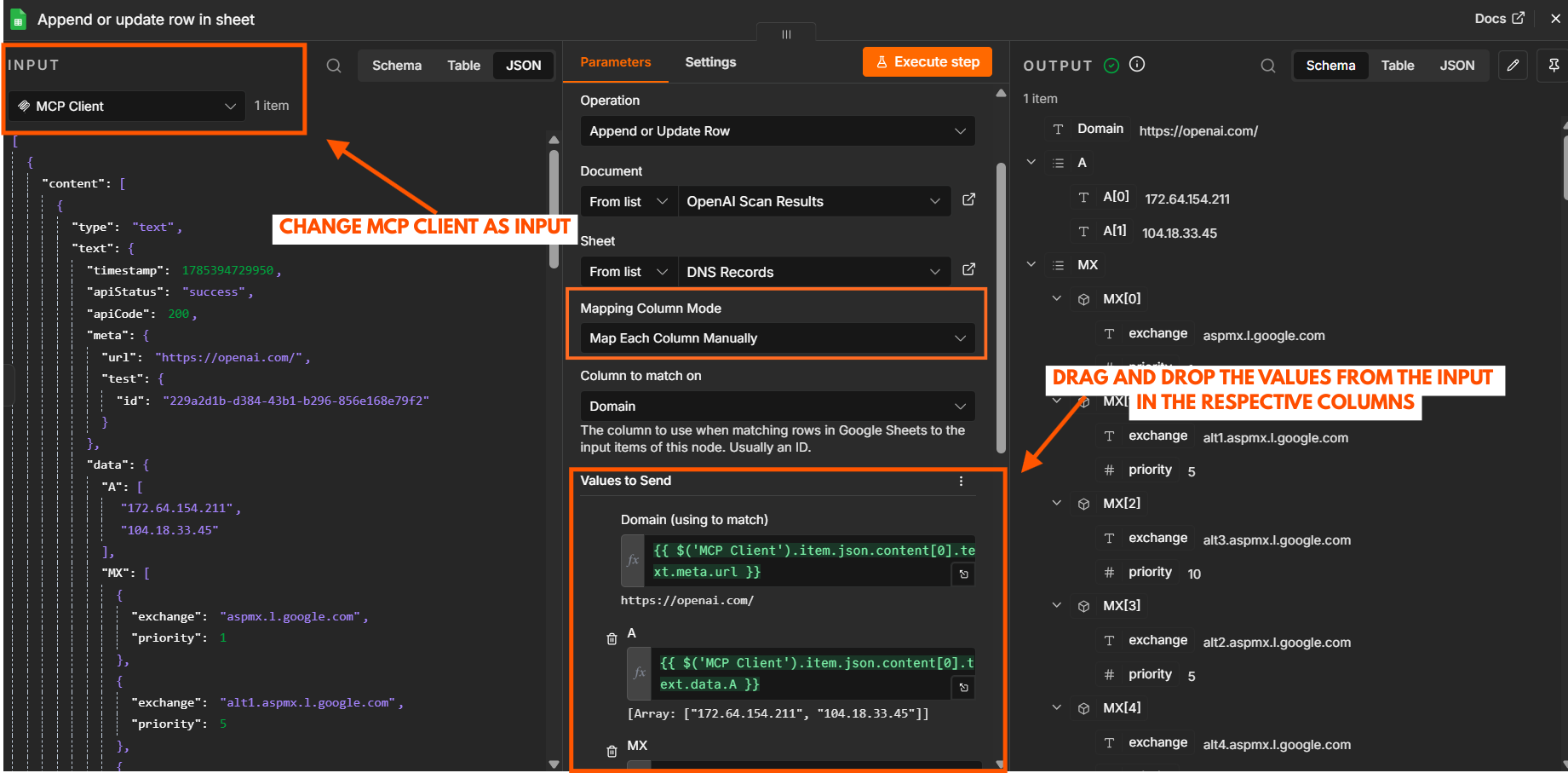Open the MCP Client input dropdown
Viewport: 1568px width, 773px height.
(x=128, y=107)
